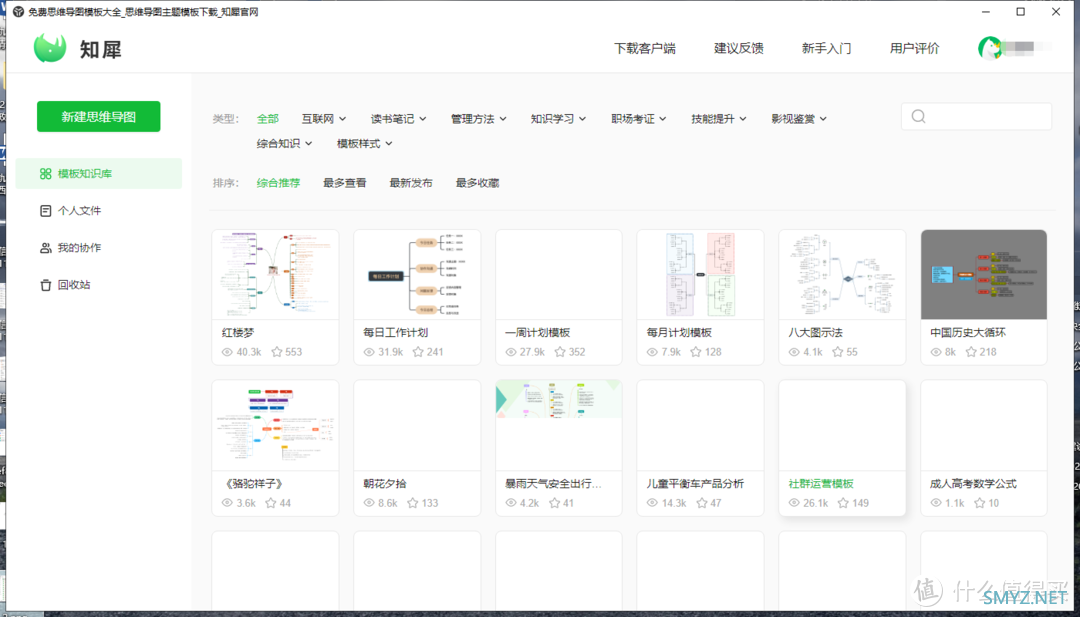1080x617 pixels.
Task: Open the 每月计划模板 thumbnail
Action: click(700, 275)
